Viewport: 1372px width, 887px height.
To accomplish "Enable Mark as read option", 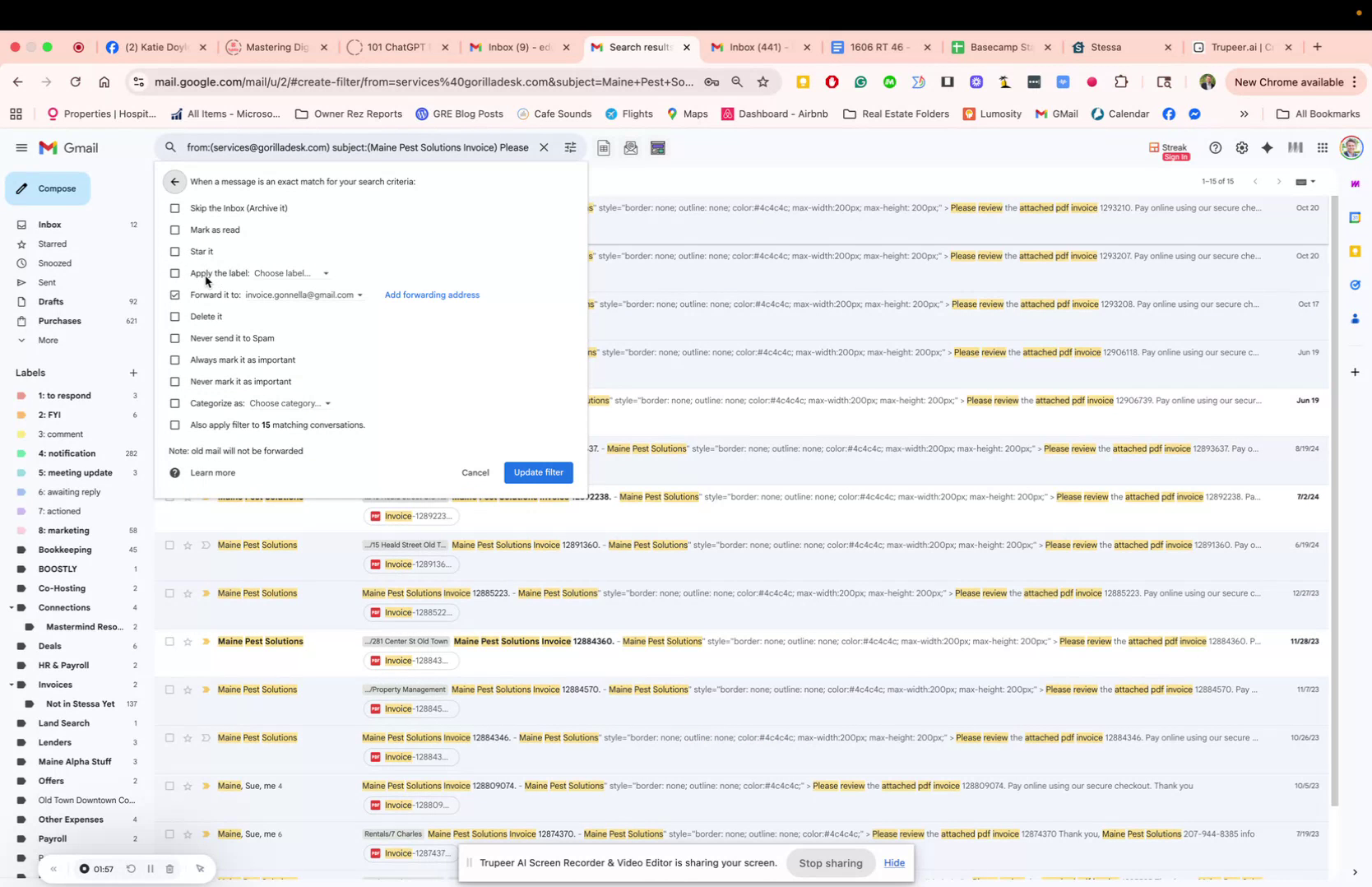I will (174, 230).
